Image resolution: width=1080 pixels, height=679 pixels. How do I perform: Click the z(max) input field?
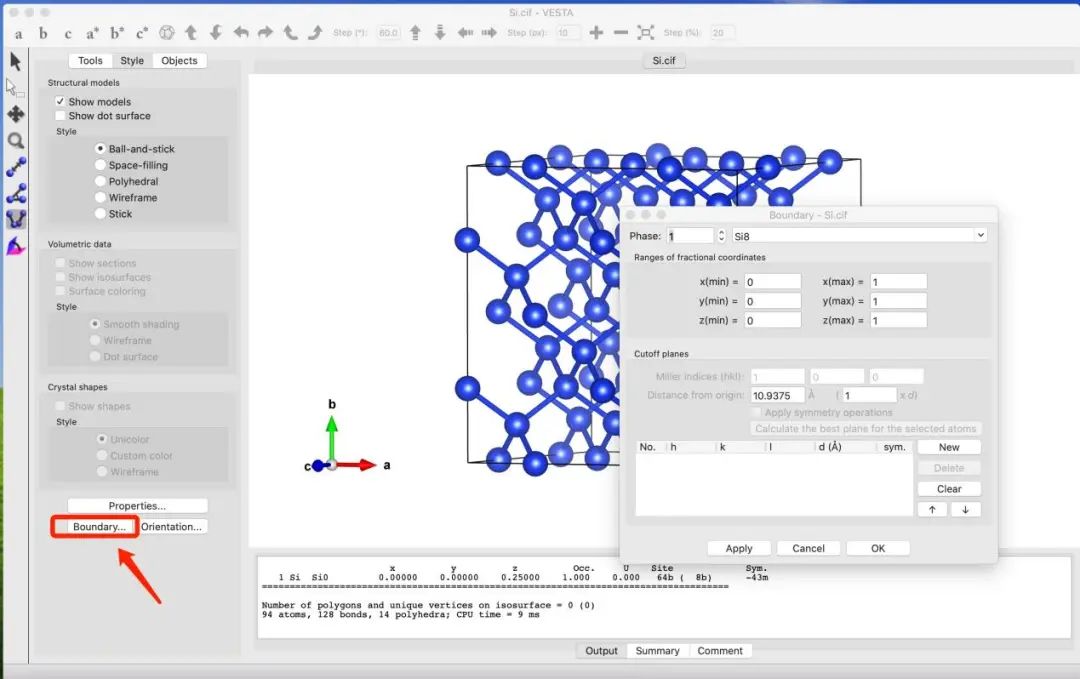point(898,320)
